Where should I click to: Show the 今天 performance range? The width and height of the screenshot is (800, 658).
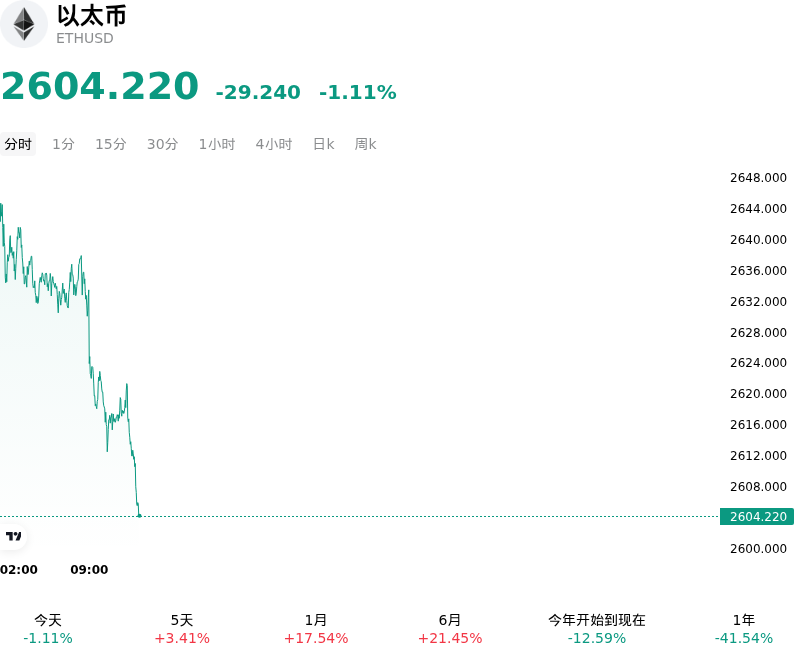pos(48,629)
